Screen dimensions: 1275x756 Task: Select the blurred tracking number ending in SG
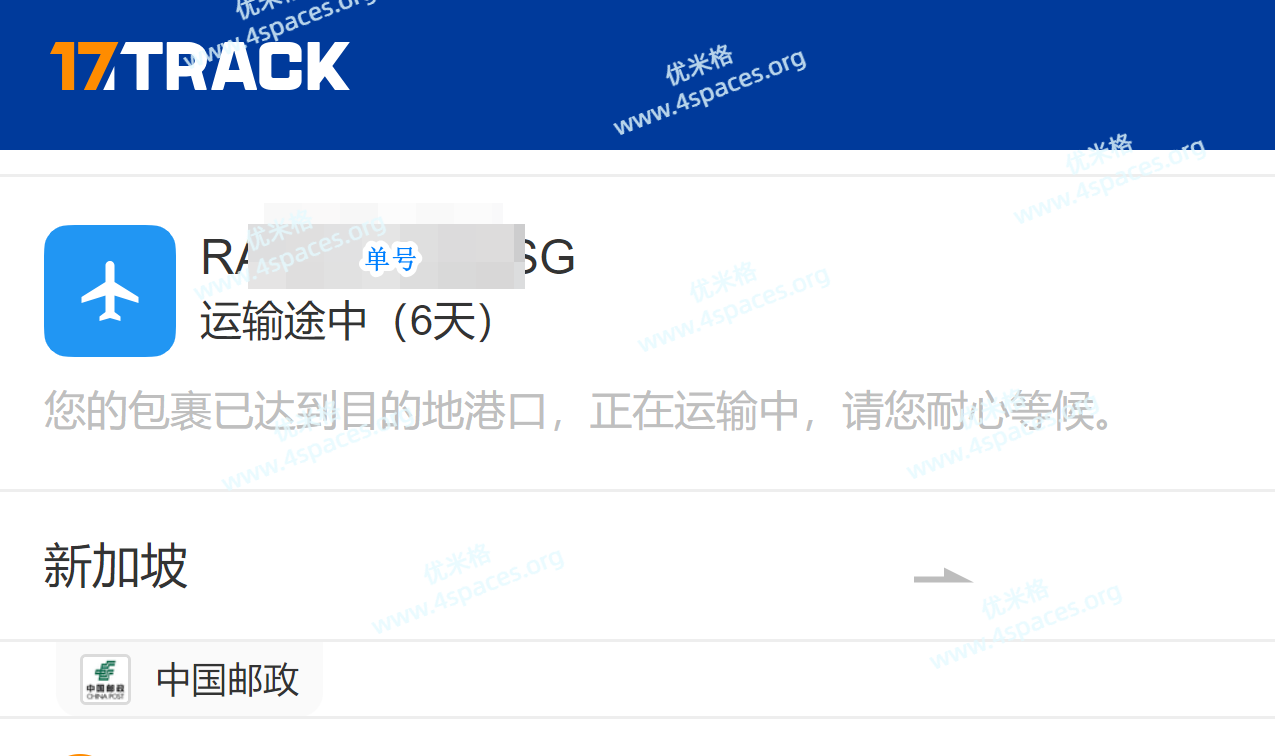coord(388,257)
